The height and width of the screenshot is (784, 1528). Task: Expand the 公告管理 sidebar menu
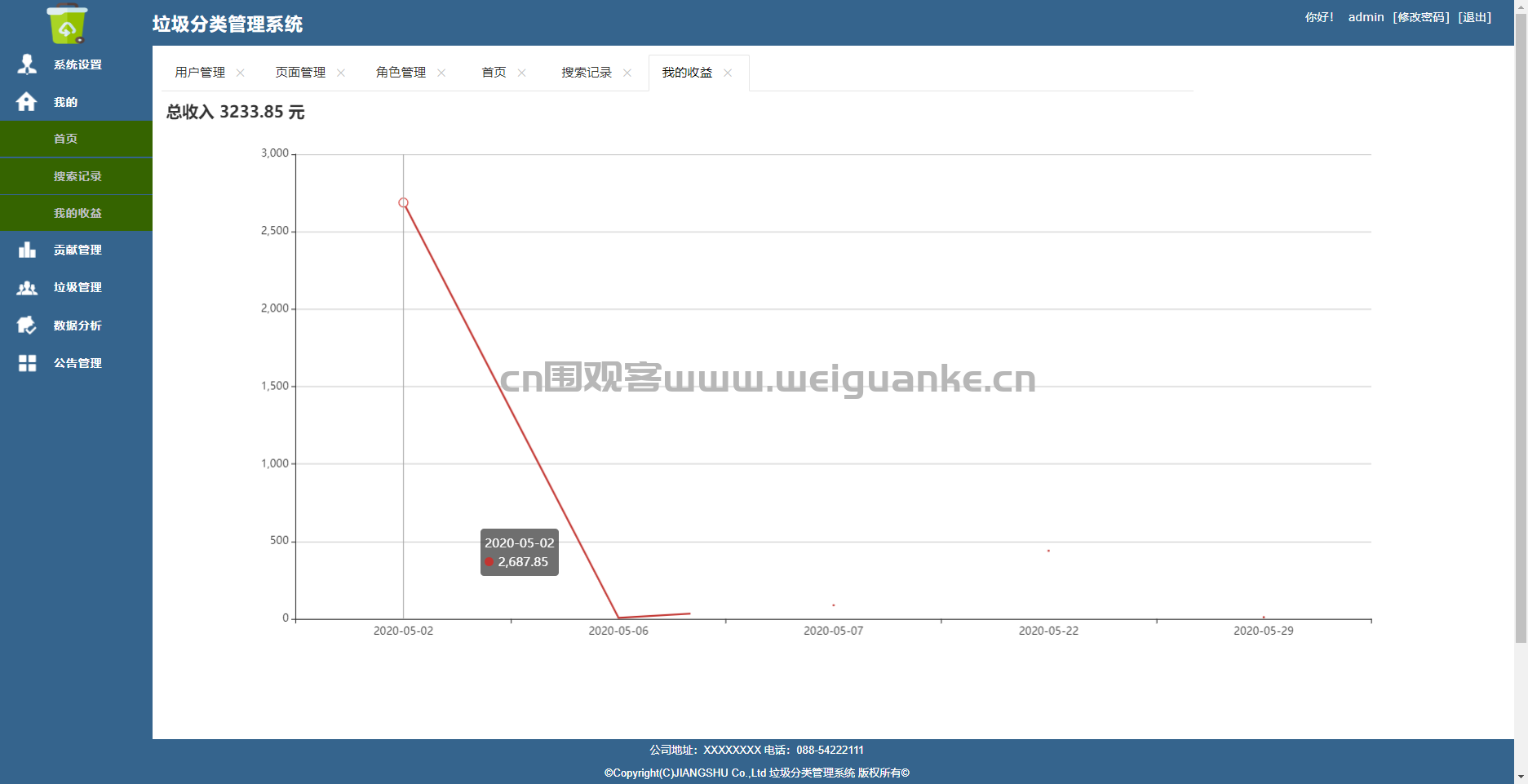(76, 363)
